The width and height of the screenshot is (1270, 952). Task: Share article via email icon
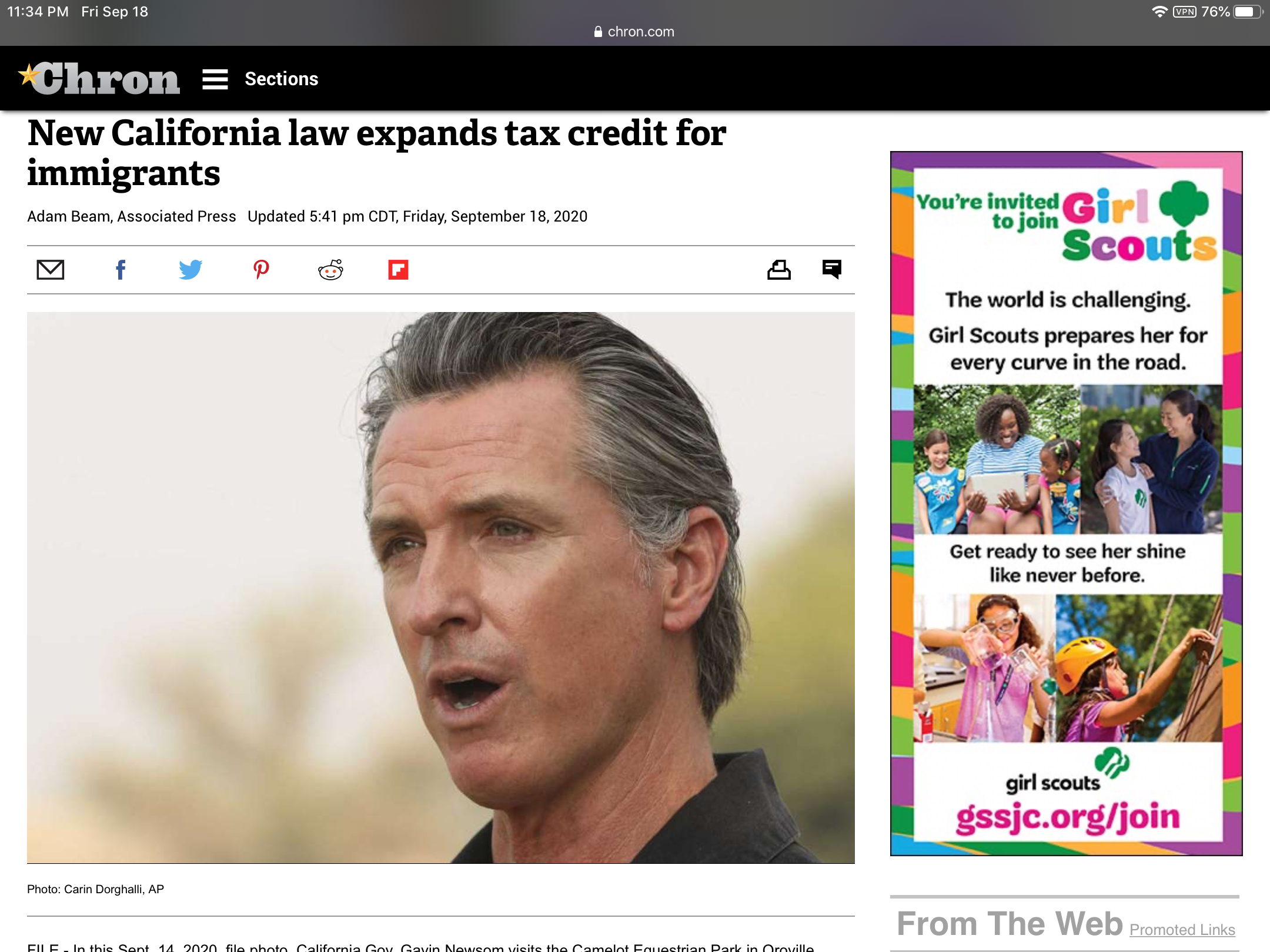pos(51,270)
